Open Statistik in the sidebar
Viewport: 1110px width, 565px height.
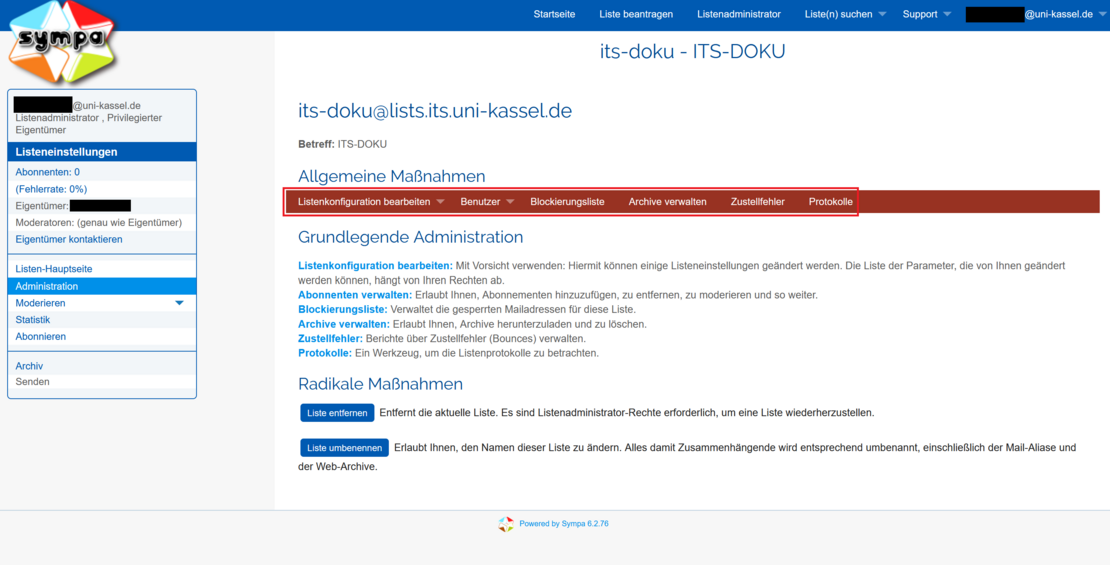33,320
